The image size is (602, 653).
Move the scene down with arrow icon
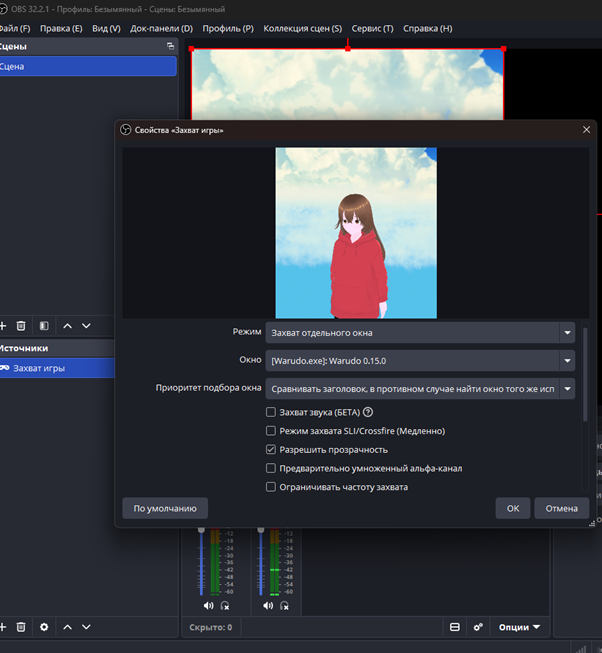click(x=86, y=326)
